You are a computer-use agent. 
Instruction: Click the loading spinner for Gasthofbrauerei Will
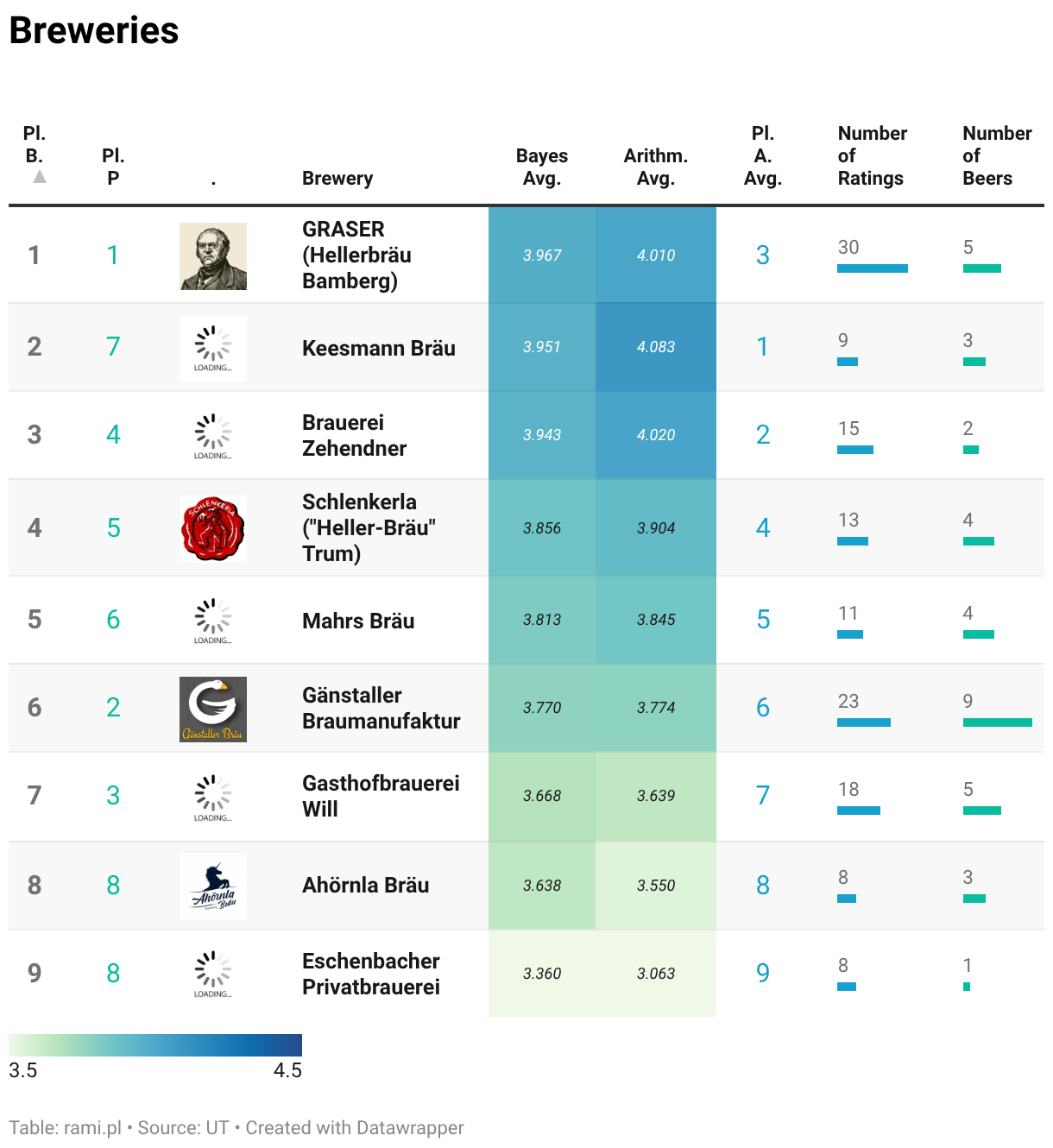pyautogui.click(x=213, y=798)
